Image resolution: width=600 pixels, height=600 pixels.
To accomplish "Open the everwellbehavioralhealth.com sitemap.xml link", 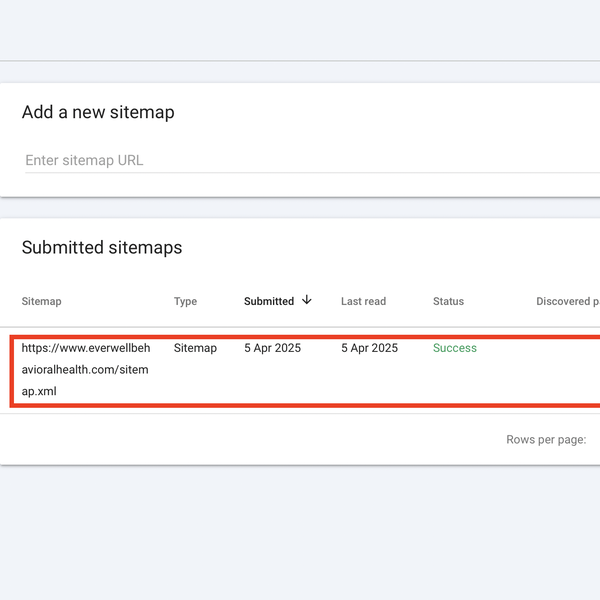I will point(86,369).
